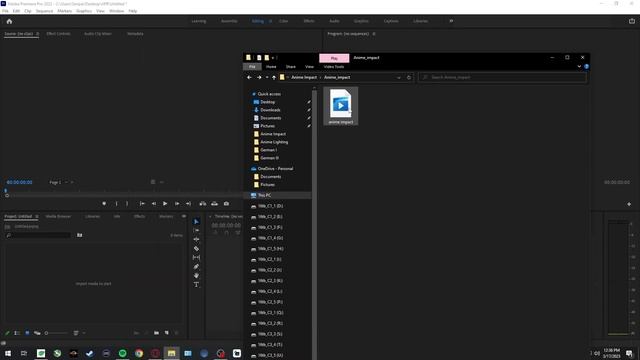Go back in File Explorer

tap(249, 78)
